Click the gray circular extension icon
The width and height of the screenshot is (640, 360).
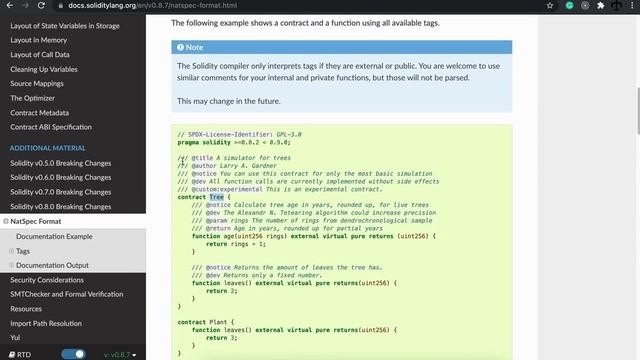(x=585, y=5)
